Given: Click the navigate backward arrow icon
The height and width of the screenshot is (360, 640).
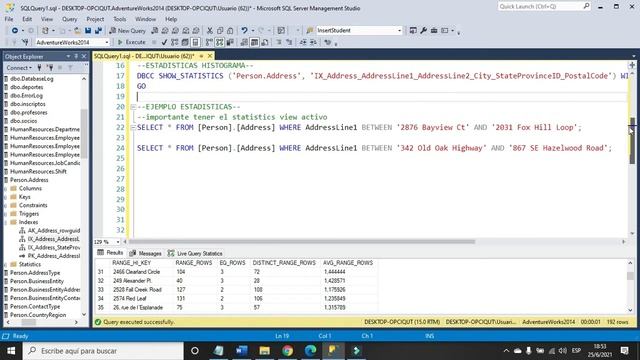Looking at the screenshot, I should pos(15,31).
